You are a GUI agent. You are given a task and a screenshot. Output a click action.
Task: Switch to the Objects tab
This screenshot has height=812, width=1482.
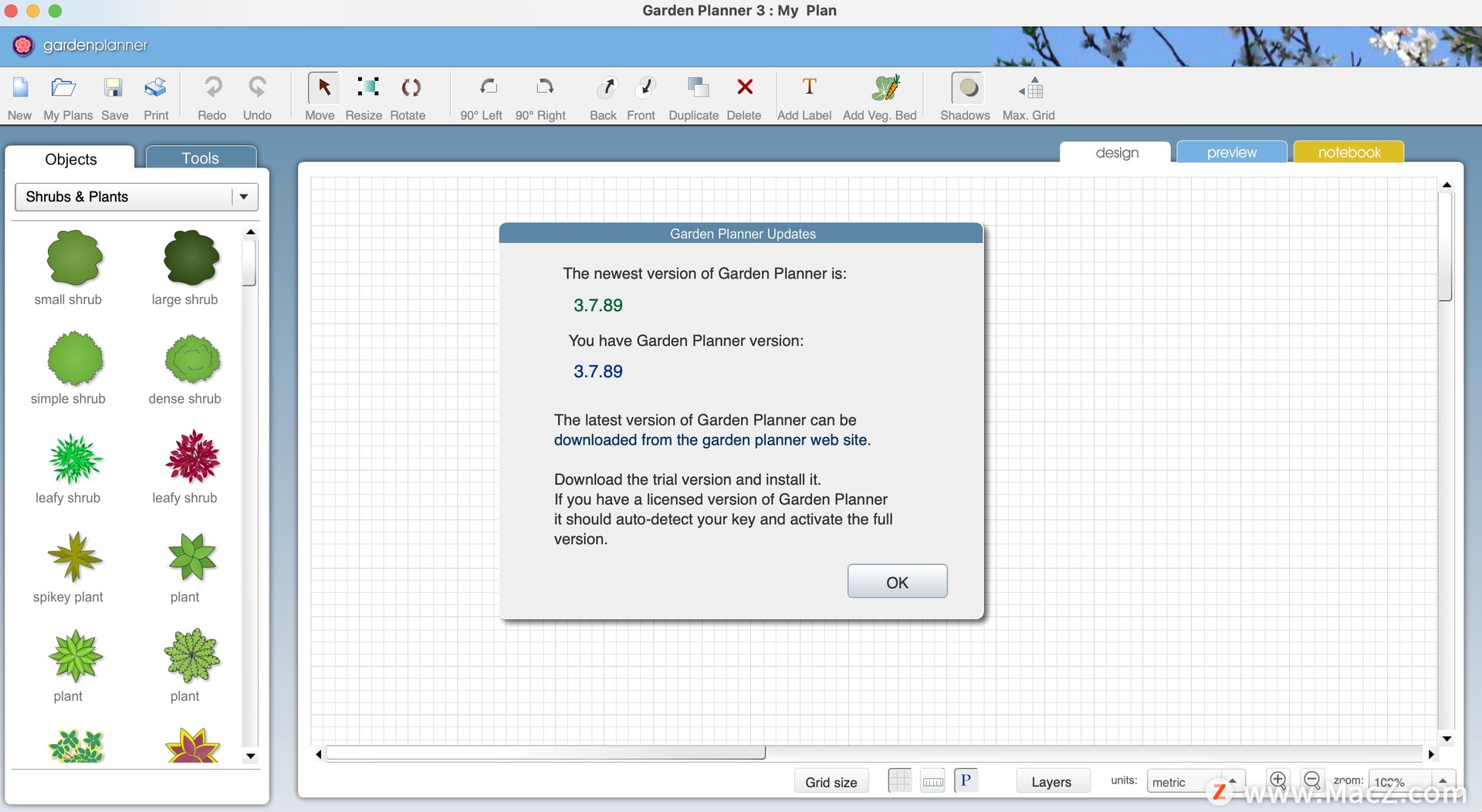click(70, 158)
